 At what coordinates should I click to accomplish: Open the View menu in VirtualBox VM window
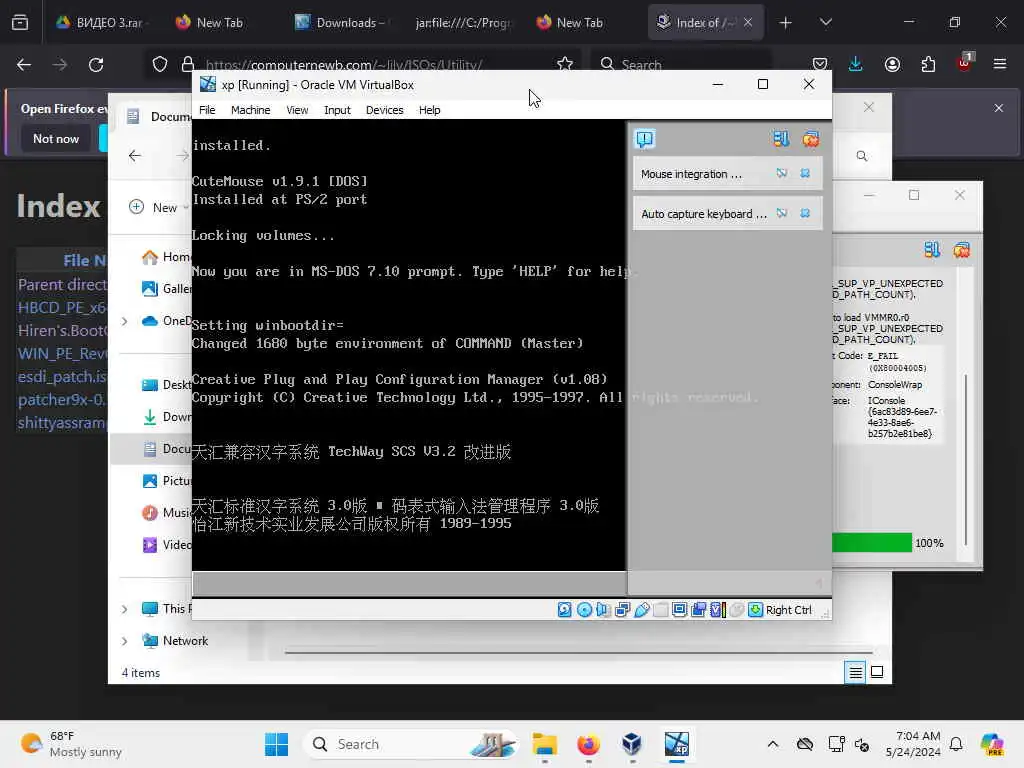point(297,110)
